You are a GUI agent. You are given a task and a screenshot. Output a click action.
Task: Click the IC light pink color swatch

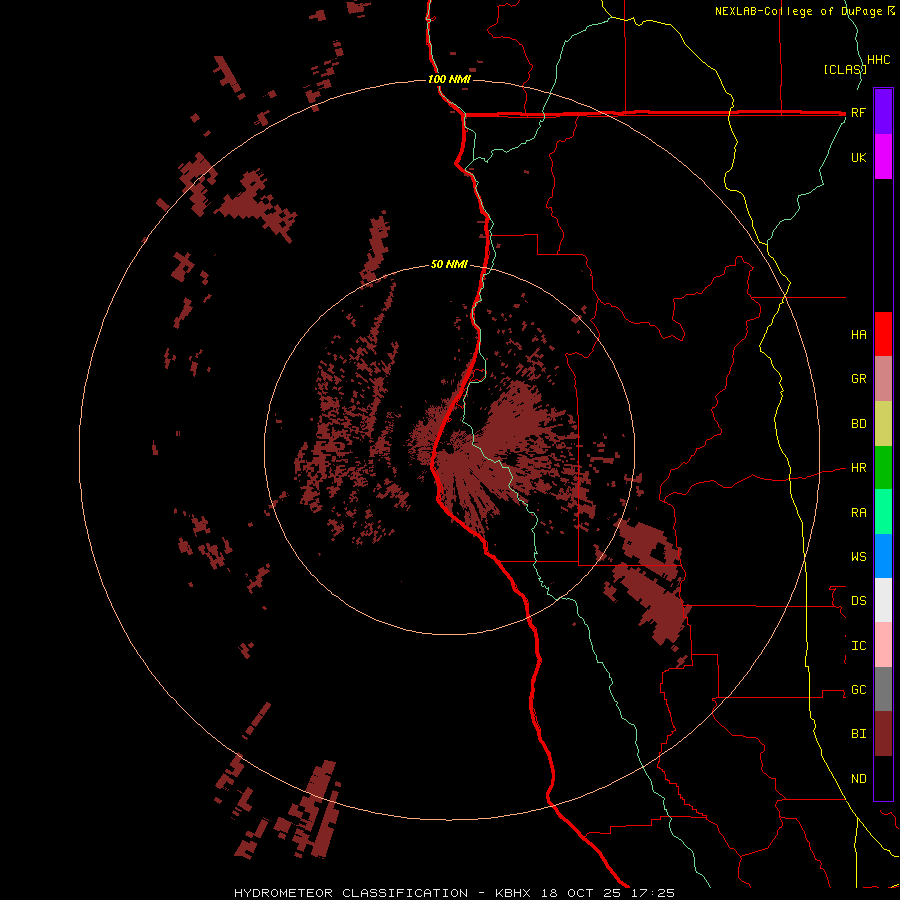(x=883, y=645)
